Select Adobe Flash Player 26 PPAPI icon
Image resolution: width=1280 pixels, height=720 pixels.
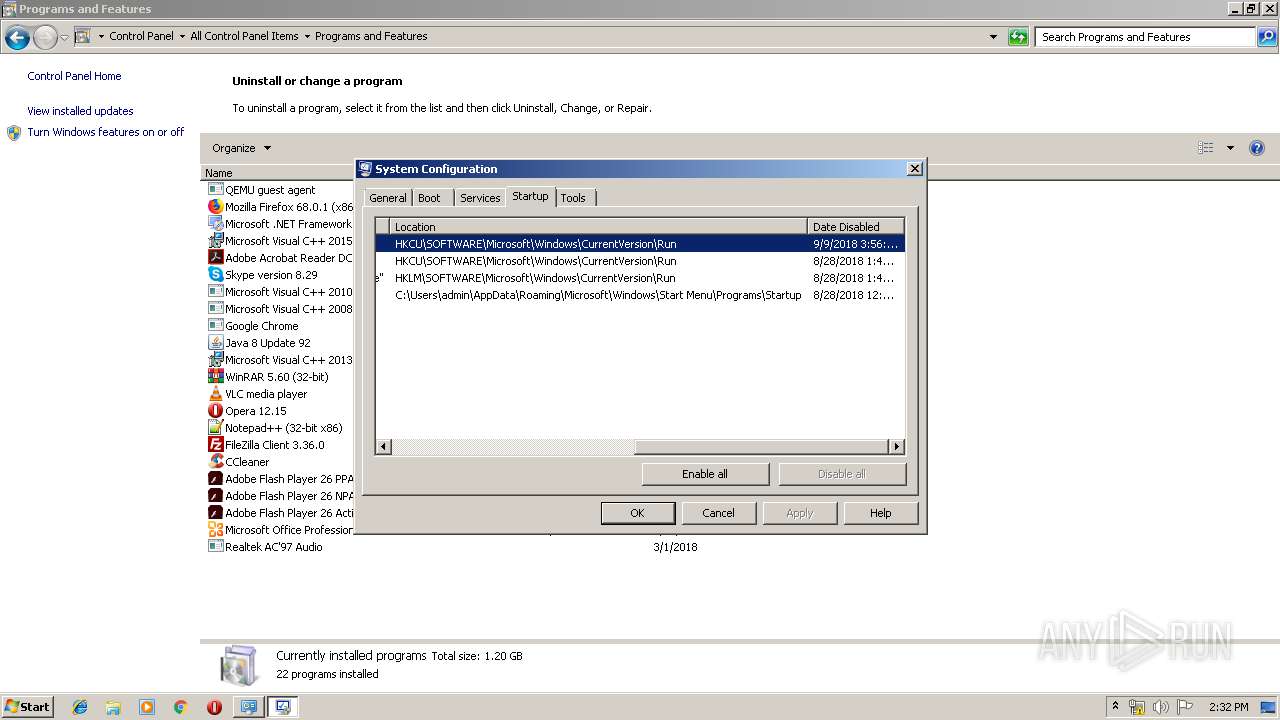coord(215,479)
